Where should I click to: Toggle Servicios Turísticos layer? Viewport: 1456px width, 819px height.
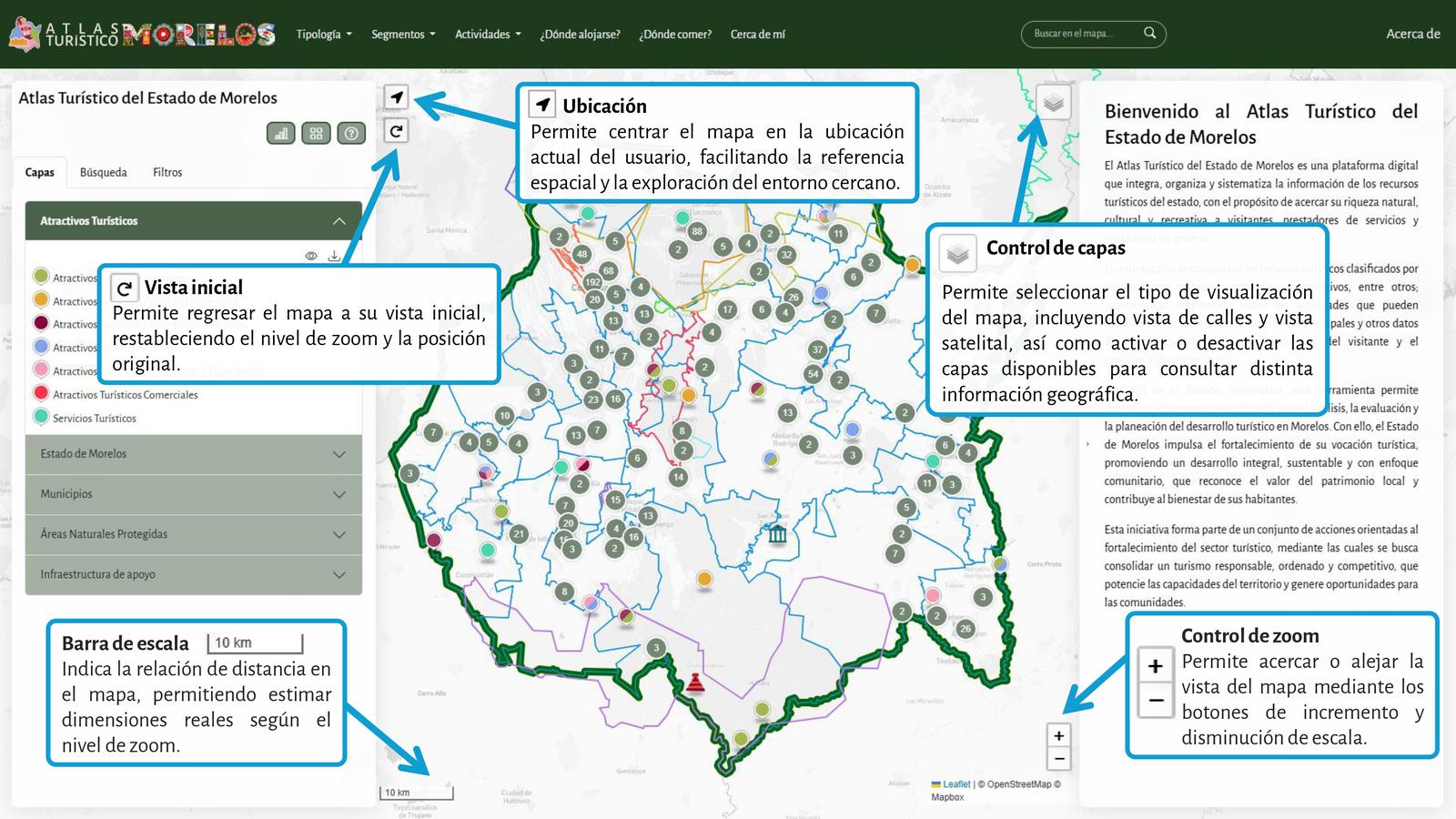click(x=41, y=418)
